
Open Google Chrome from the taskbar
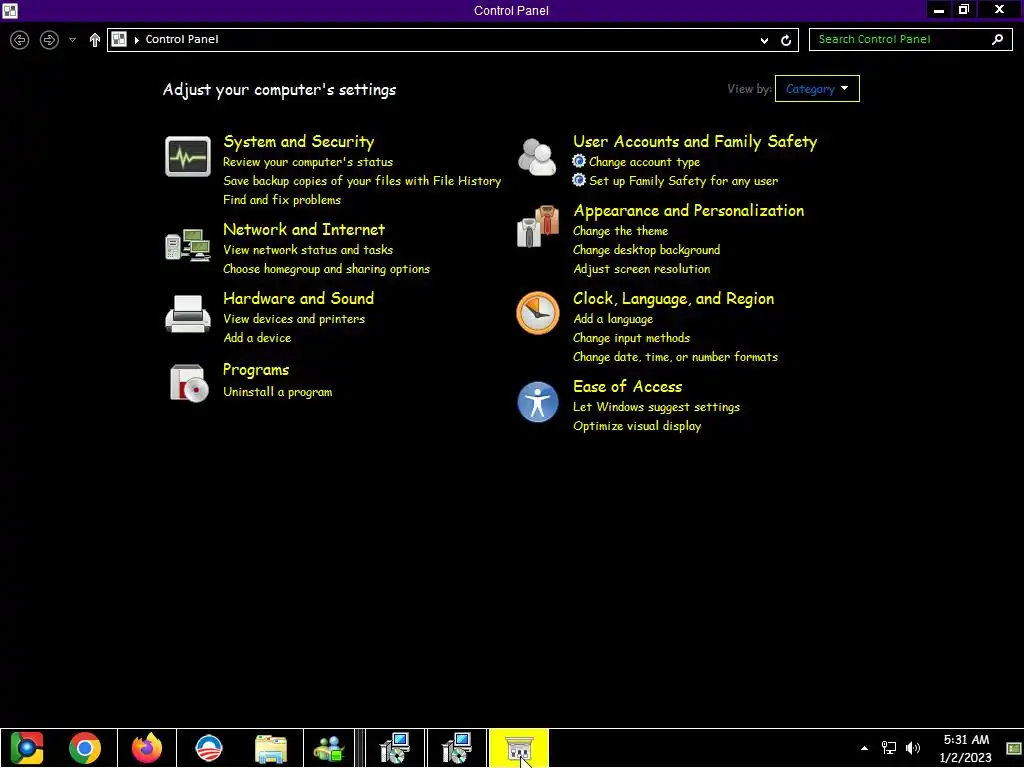(x=85, y=748)
